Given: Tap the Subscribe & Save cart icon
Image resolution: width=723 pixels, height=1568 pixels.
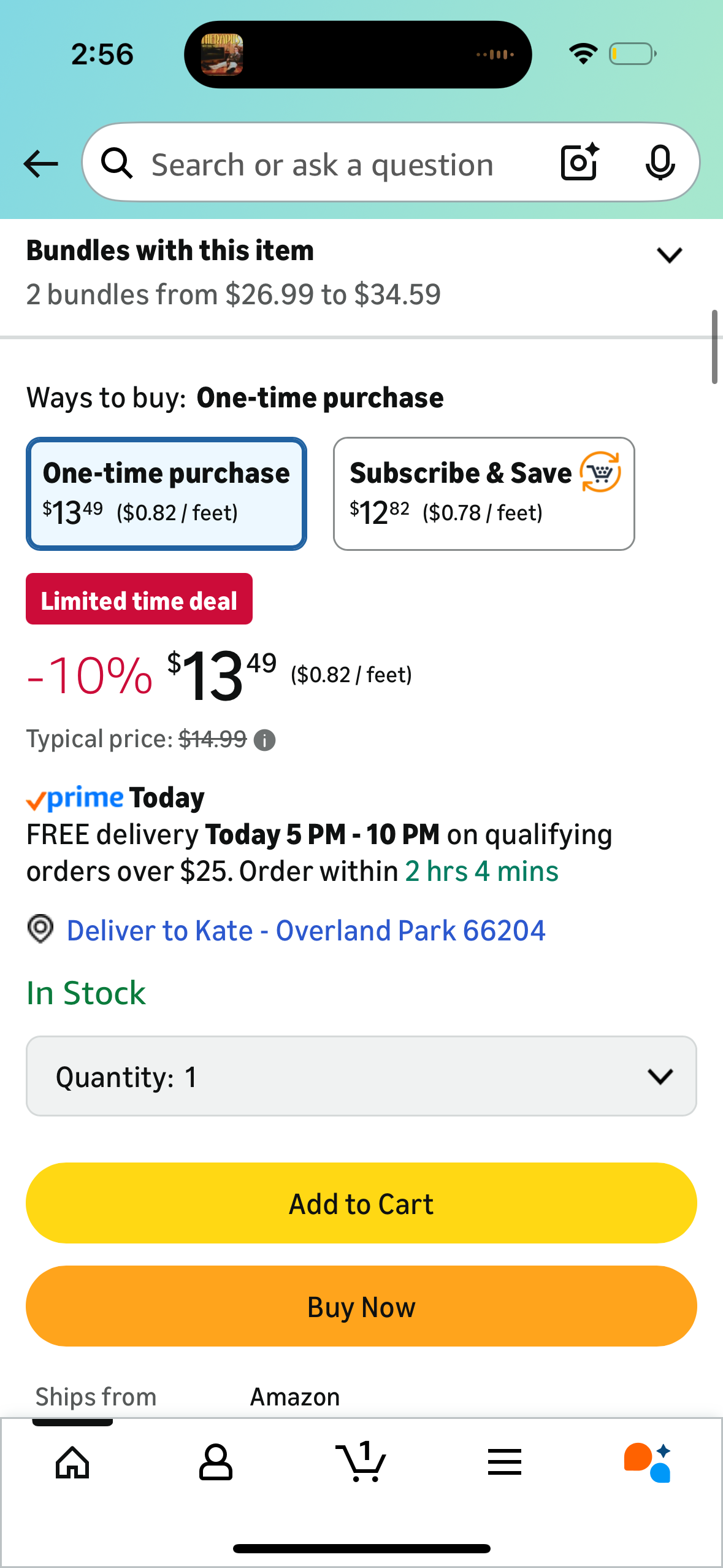Looking at the screenshot, I should (600, 472).
